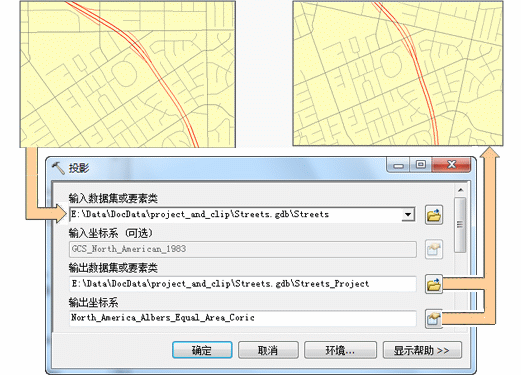521x375 pixels.
Task: Click the dialog vertical scrollbar thumb
Action: 460,225
